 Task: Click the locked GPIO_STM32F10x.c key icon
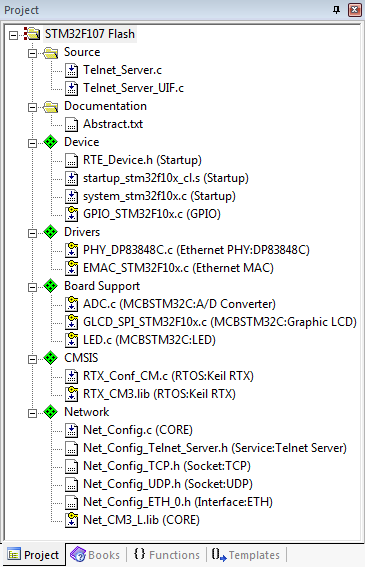point(72,214)
